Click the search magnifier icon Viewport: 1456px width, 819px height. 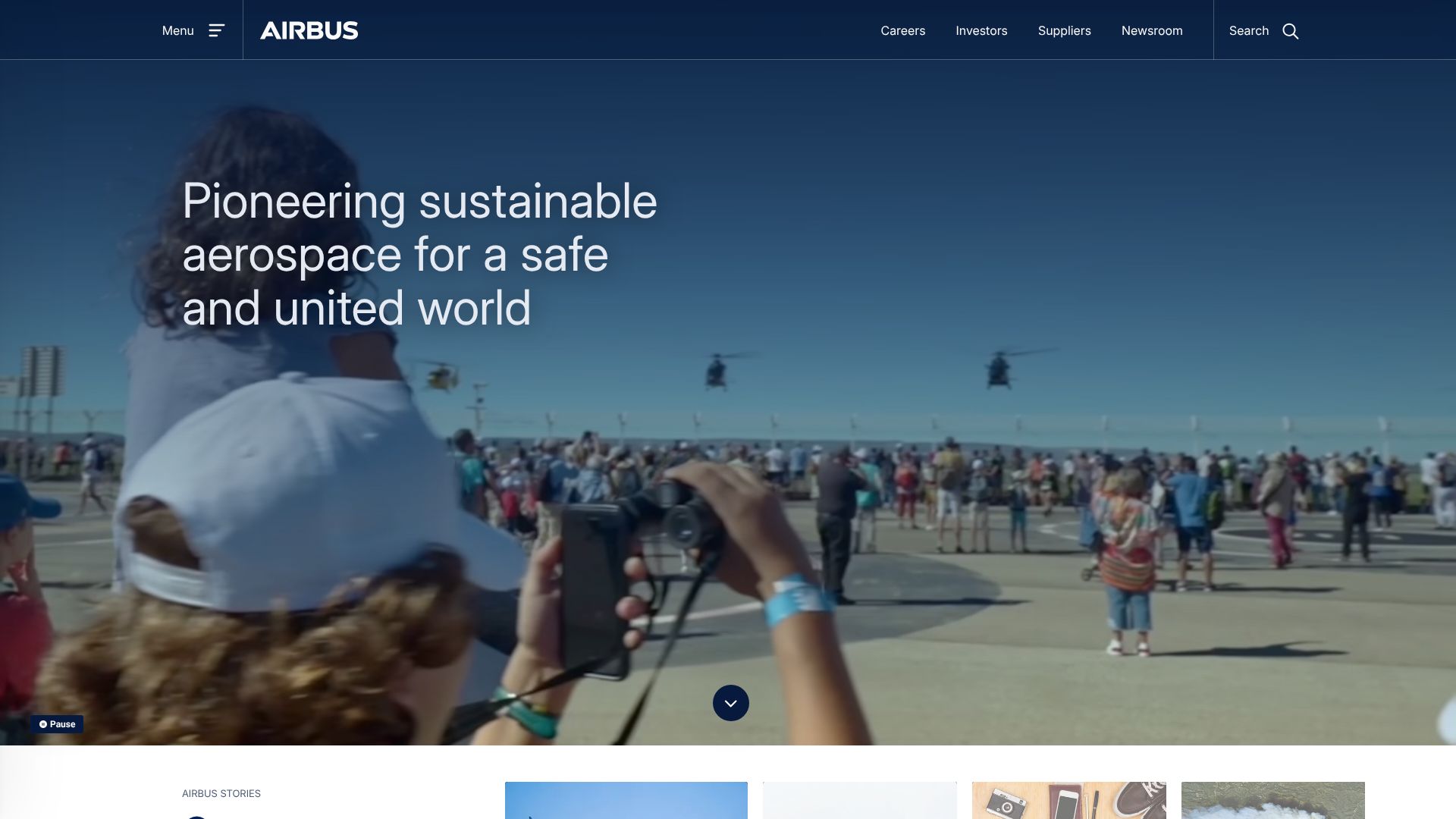click(x=1290, y=31)
